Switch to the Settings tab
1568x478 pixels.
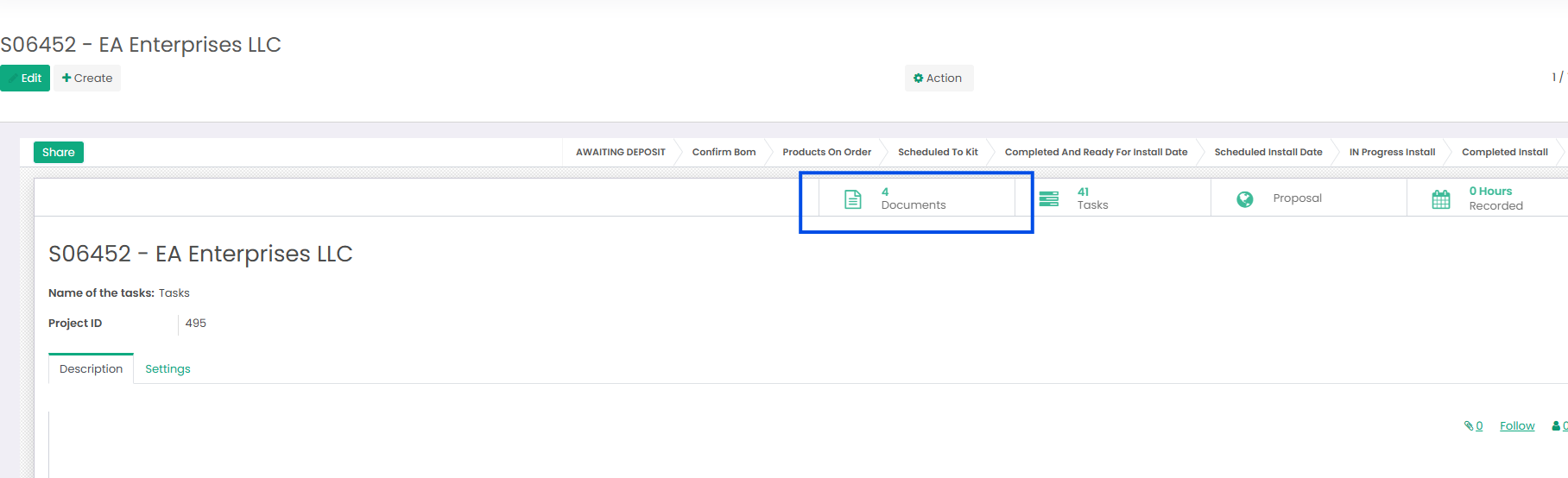pos(168,368)
